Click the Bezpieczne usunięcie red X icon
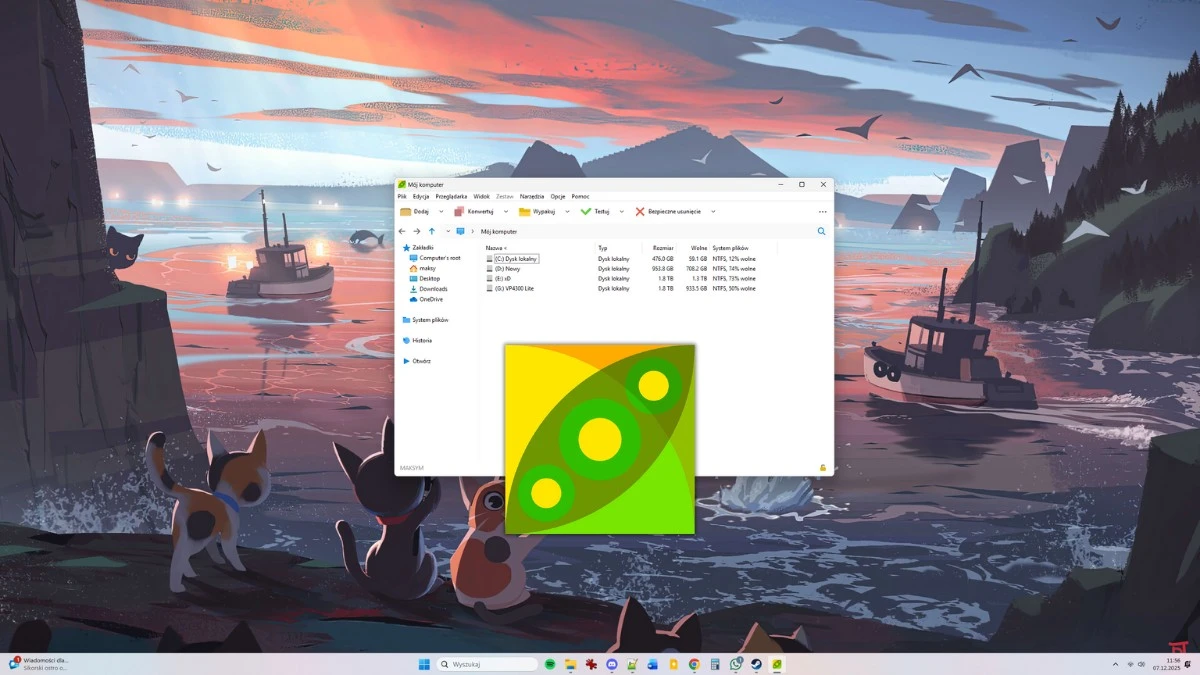The image size is (1200, 675). click(638, 211)
